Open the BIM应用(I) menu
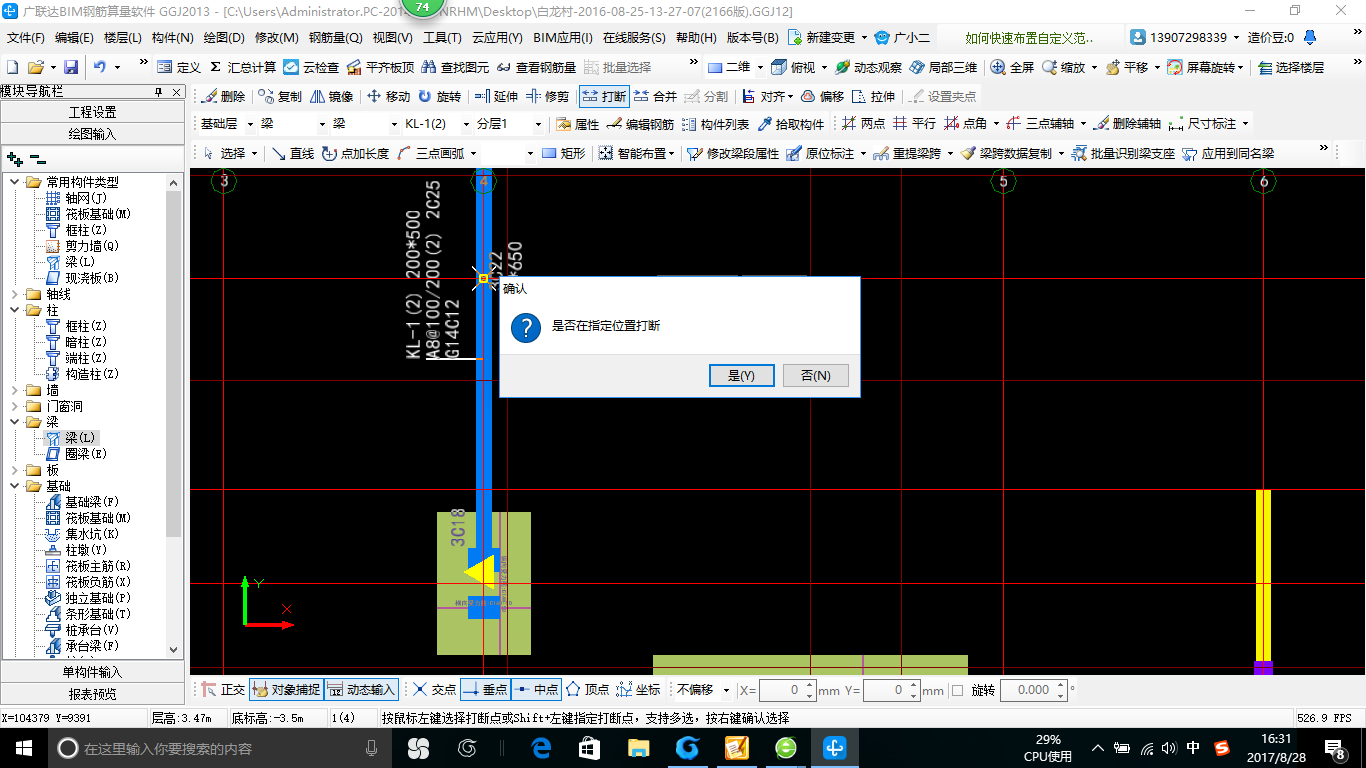1366x768 pixels. (x=563, y=38)
